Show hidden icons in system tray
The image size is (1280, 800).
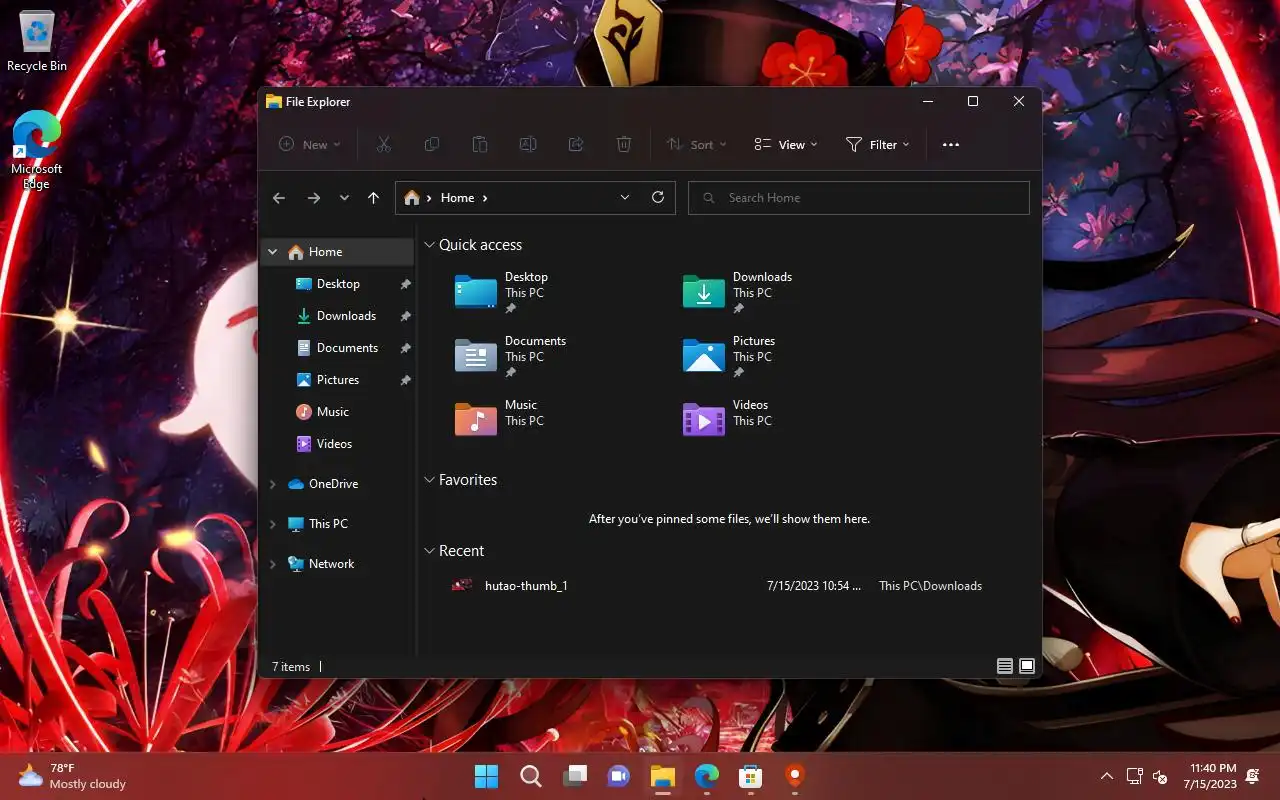(x=1107, y=776)
